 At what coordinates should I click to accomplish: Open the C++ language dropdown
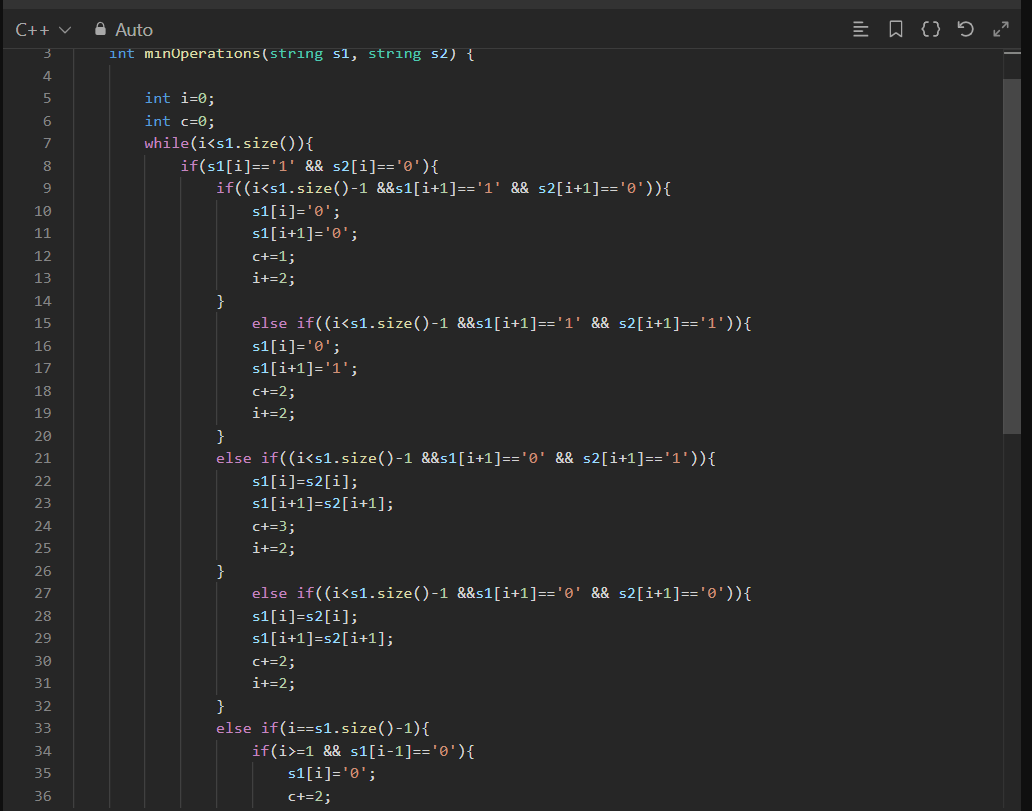pos(43,30)
